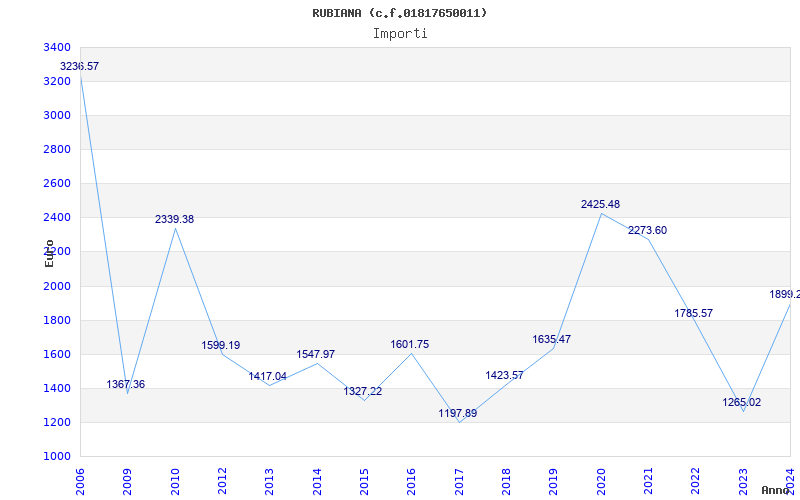Select the 1417.04 data label

pyautogui.click(x=267, y=377)
